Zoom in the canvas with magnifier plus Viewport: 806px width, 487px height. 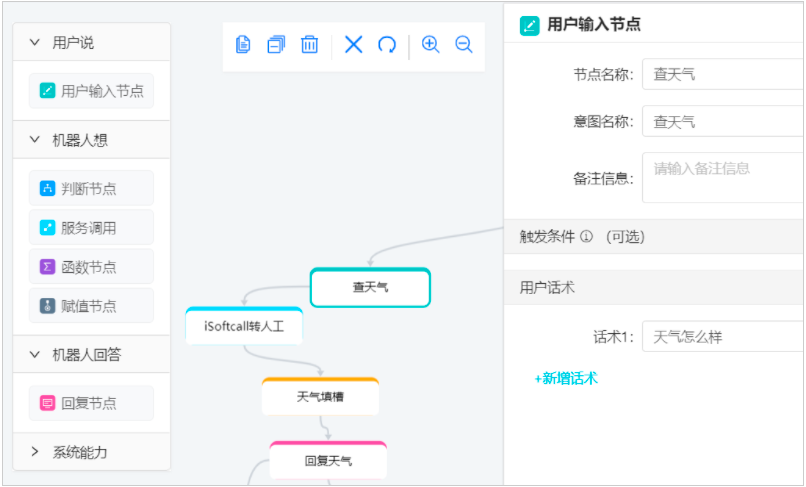pos(431,44)
